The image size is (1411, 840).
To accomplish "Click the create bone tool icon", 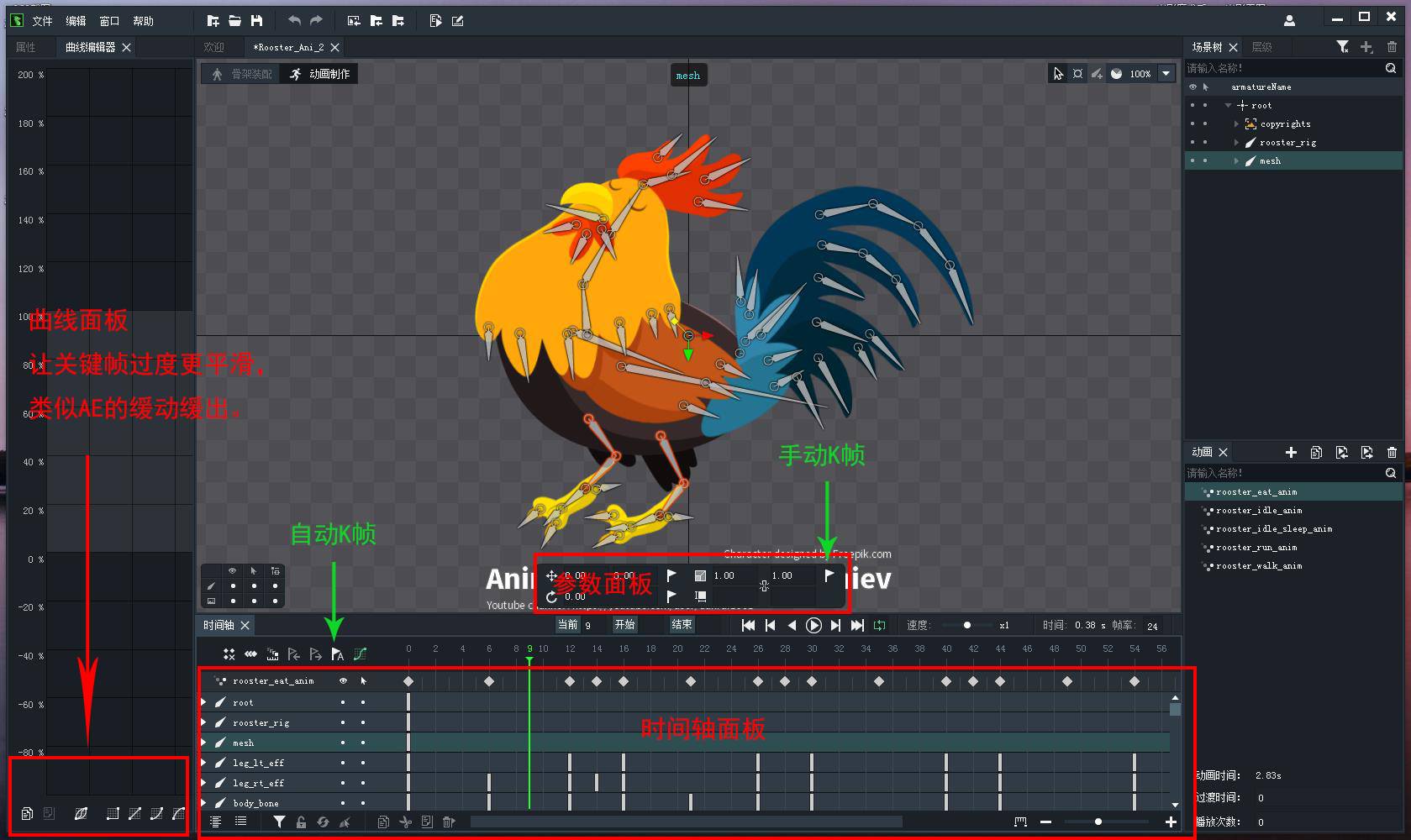I will point(1097,74).
